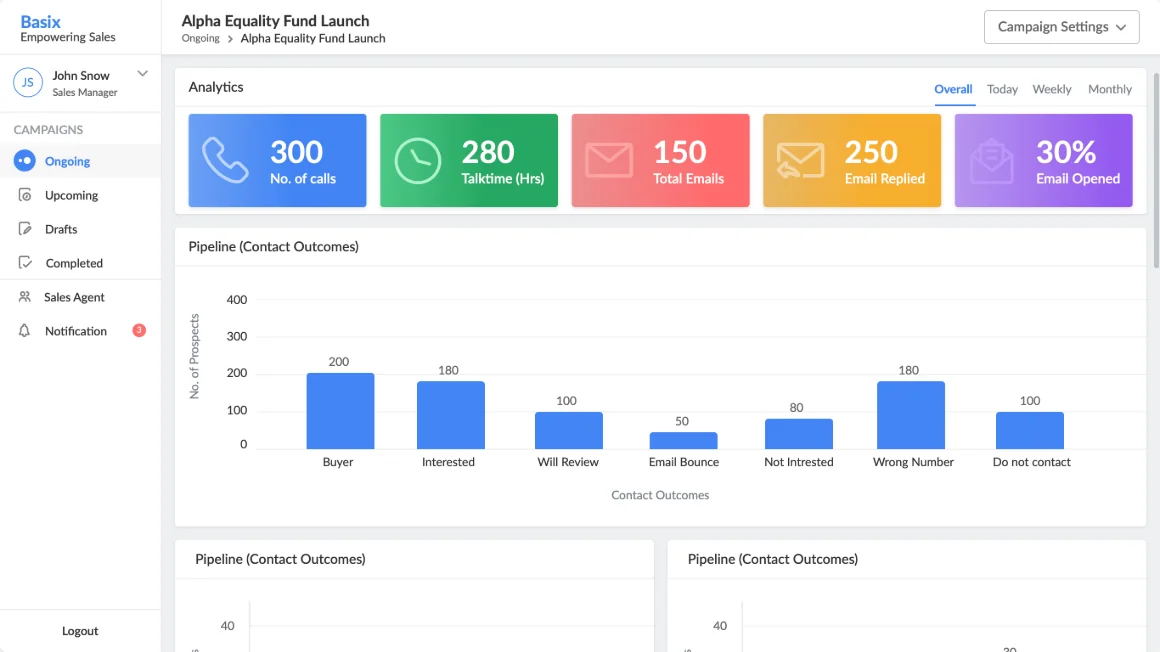Click the Alpha Equality Fund Launch breadcrumb
The width and height of the screenshot is (1160, 652).
tap(313, 38)
